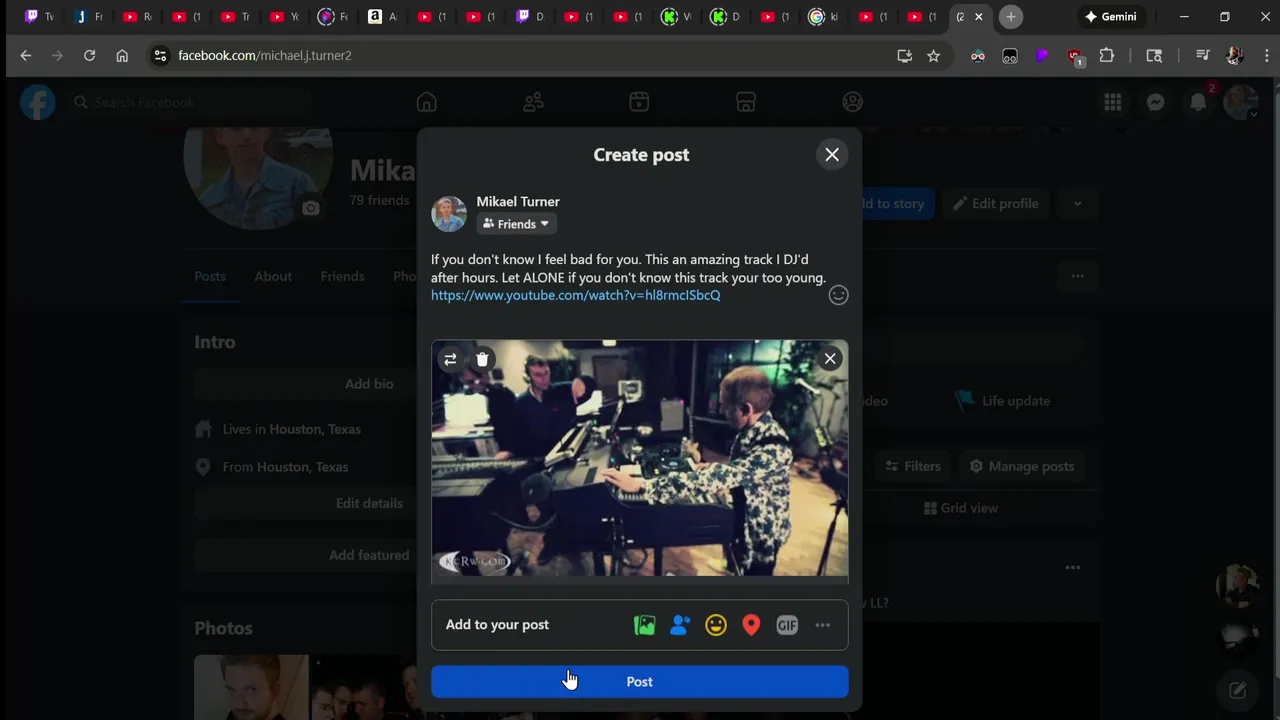Close the Create post dialog
This screenshot has width=1280, height=720.
pos(832,155)
